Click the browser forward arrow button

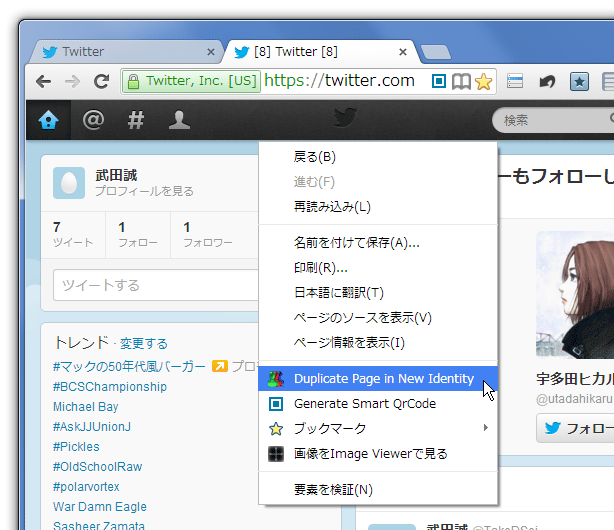pos(72,81)
